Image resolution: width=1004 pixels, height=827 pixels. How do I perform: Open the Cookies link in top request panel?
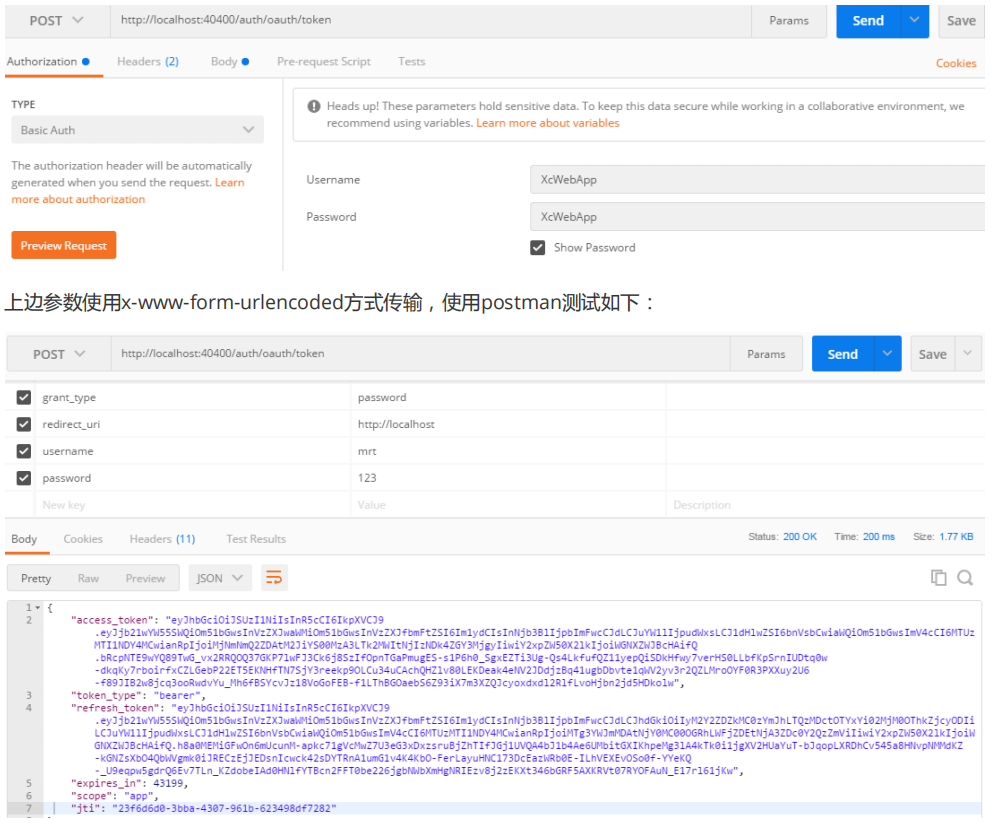point(955,62)
